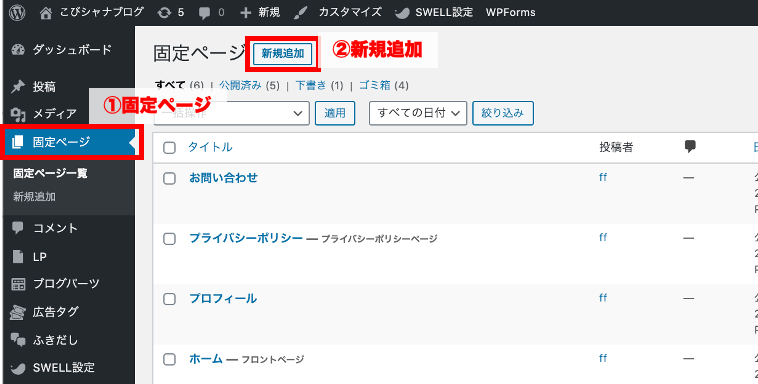
Task: Open メディア menu in the sidebar
Action: click(55, 114)
